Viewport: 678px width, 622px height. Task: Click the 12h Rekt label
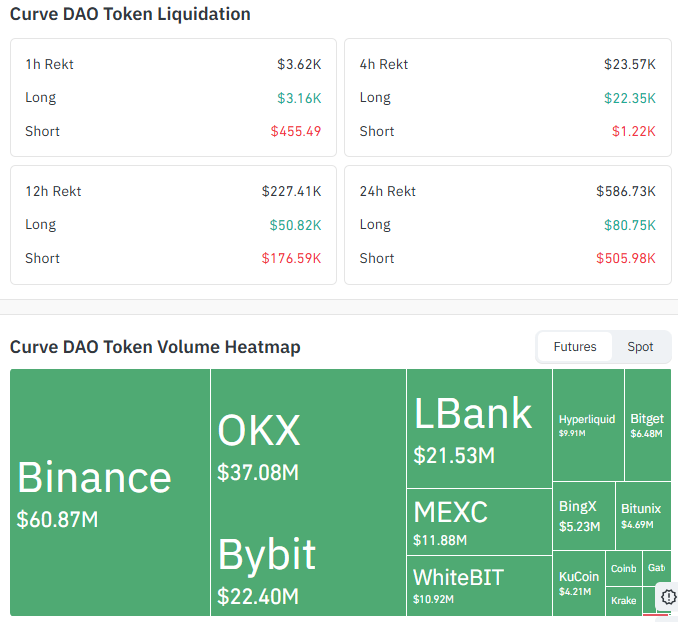point(53,191)
